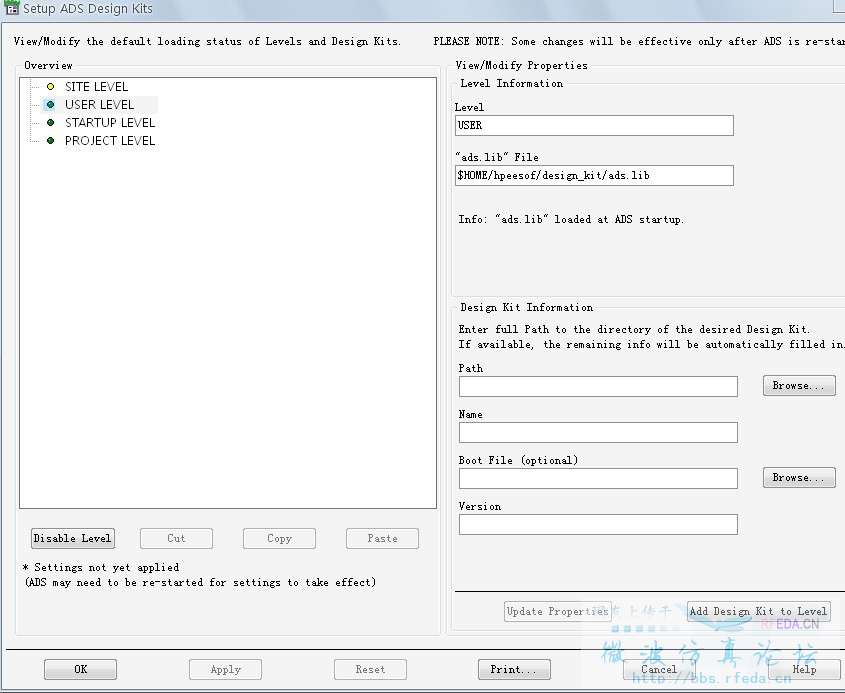845x693 pixels.
Task: Focus the Version input field
Action: 598,524
